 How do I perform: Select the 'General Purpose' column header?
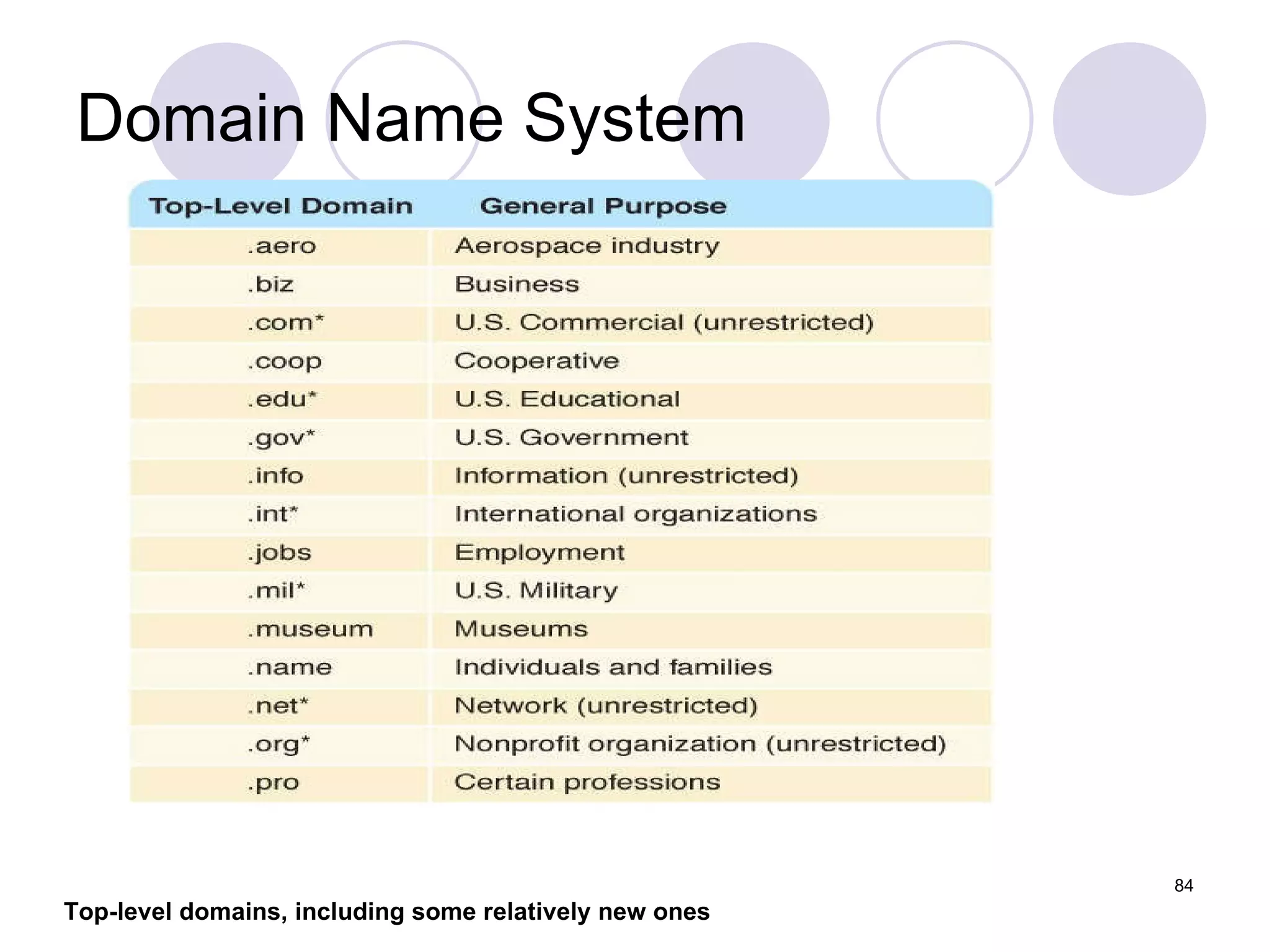(603, 206)
